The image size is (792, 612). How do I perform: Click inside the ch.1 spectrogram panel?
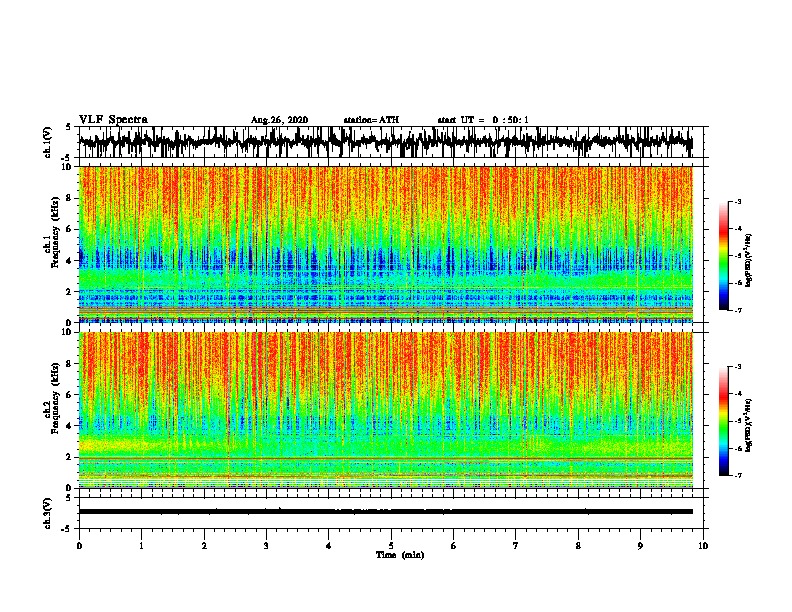click(x=385, y=244)
